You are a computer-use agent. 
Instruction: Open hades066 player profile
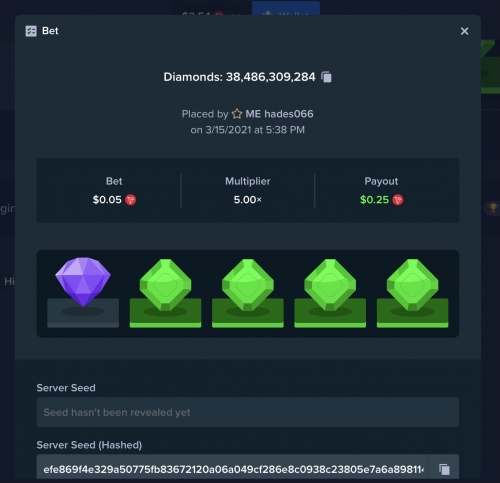pos(279,114)
